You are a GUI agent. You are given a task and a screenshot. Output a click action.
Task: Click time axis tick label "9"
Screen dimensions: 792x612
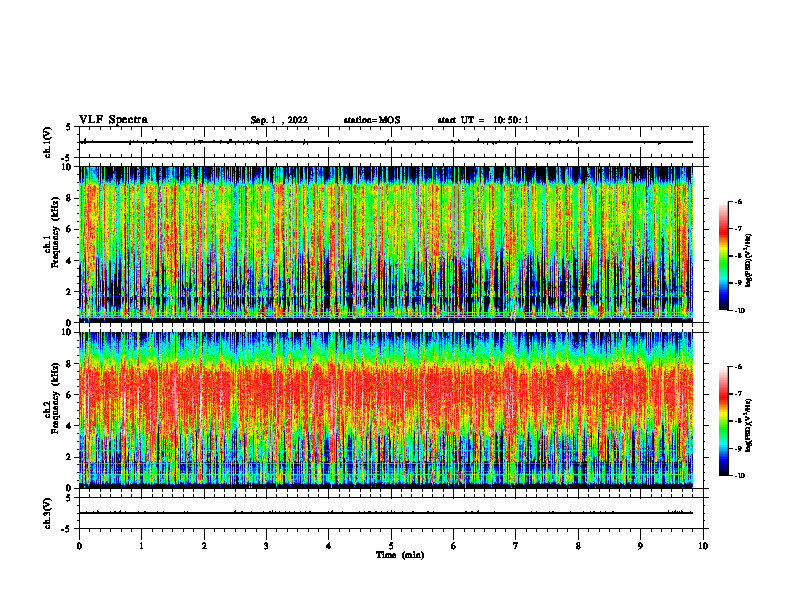[x=640, y=546]
